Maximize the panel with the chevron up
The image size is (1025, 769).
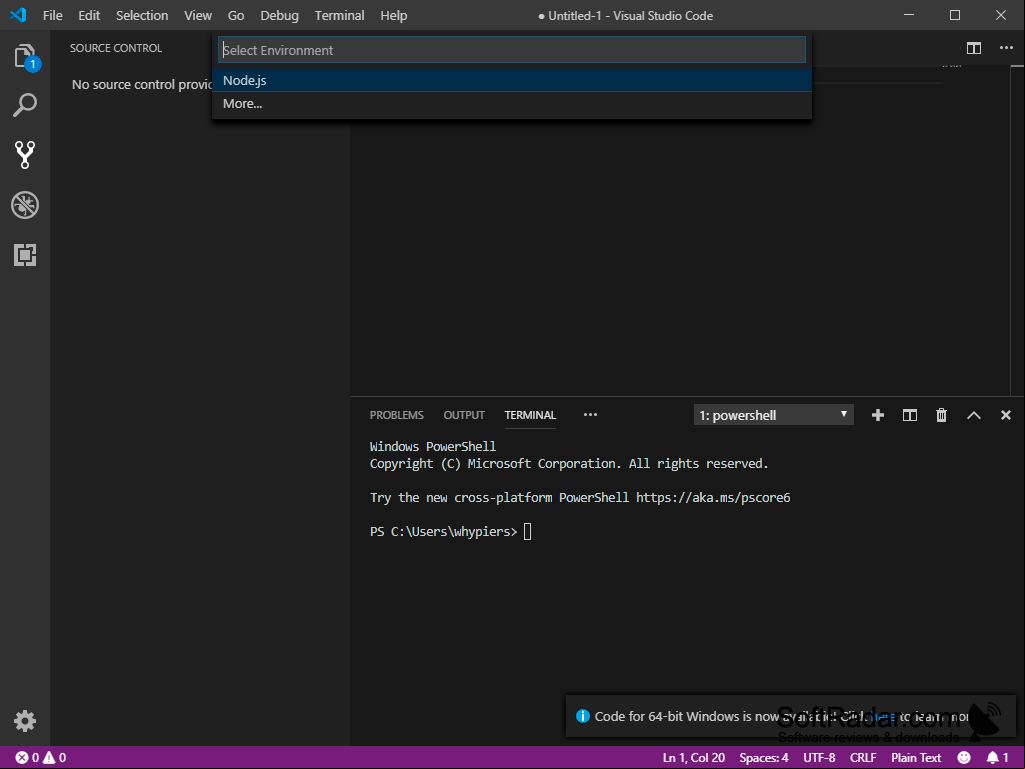coord(974,415)
